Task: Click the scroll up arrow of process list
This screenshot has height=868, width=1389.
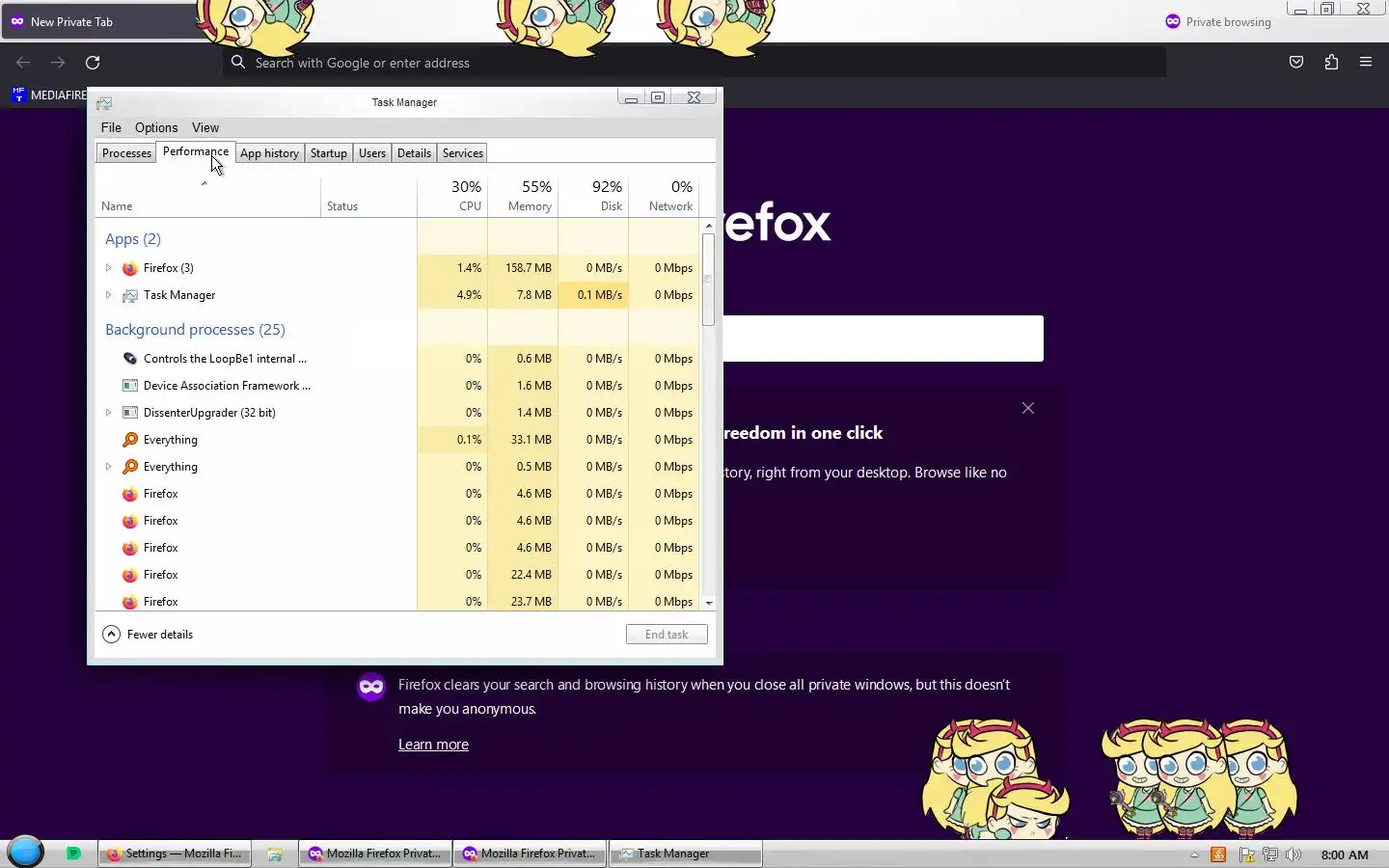Action: pyautogui.click(x=709, y=227)
